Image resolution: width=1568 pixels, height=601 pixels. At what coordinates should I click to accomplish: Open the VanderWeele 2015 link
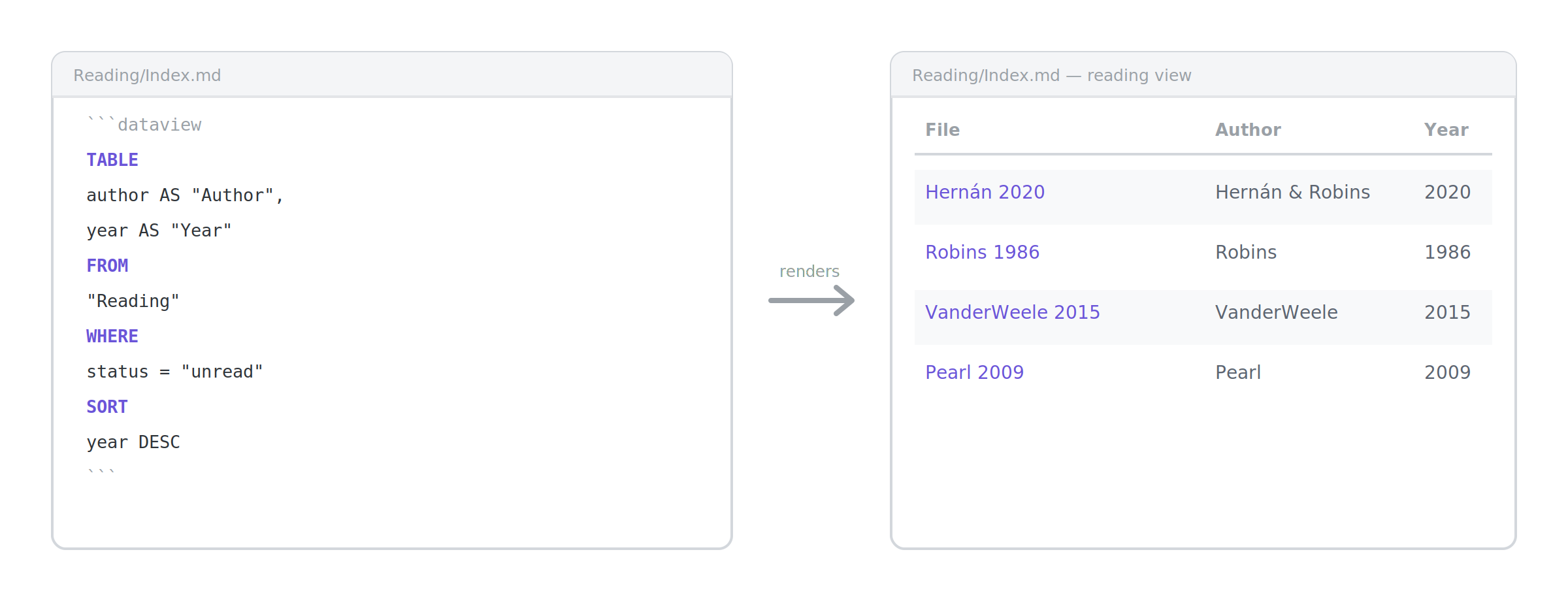pyautogui.click(x=1012, y=312)
